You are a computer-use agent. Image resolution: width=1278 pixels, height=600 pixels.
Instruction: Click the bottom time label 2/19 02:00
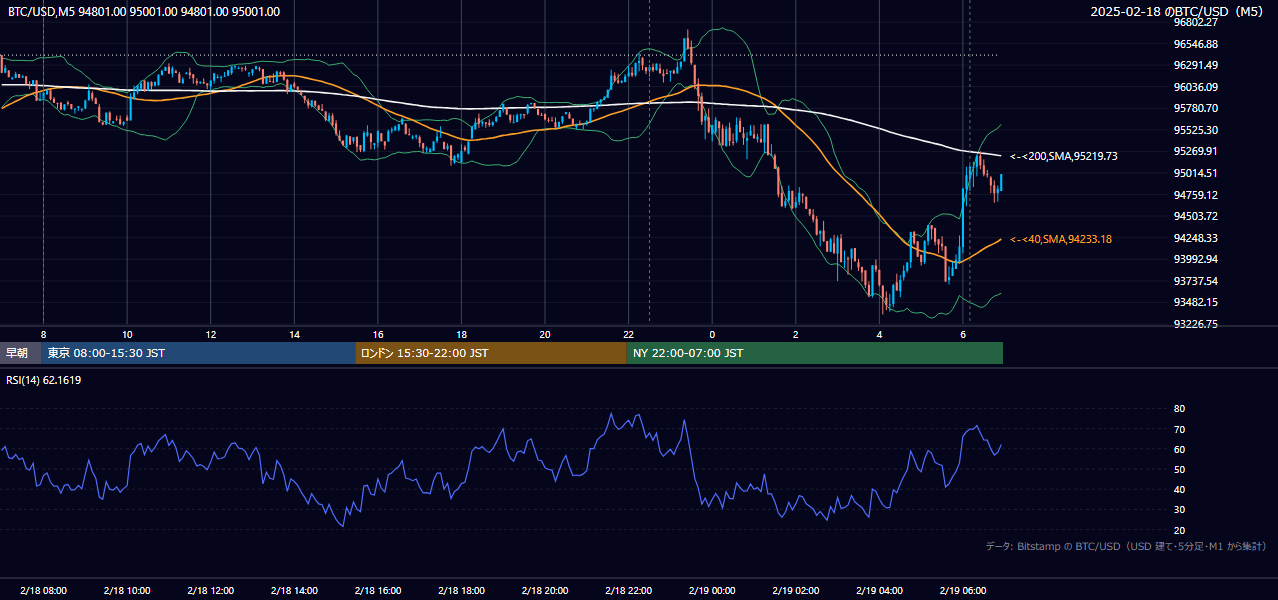click(795, 591)
